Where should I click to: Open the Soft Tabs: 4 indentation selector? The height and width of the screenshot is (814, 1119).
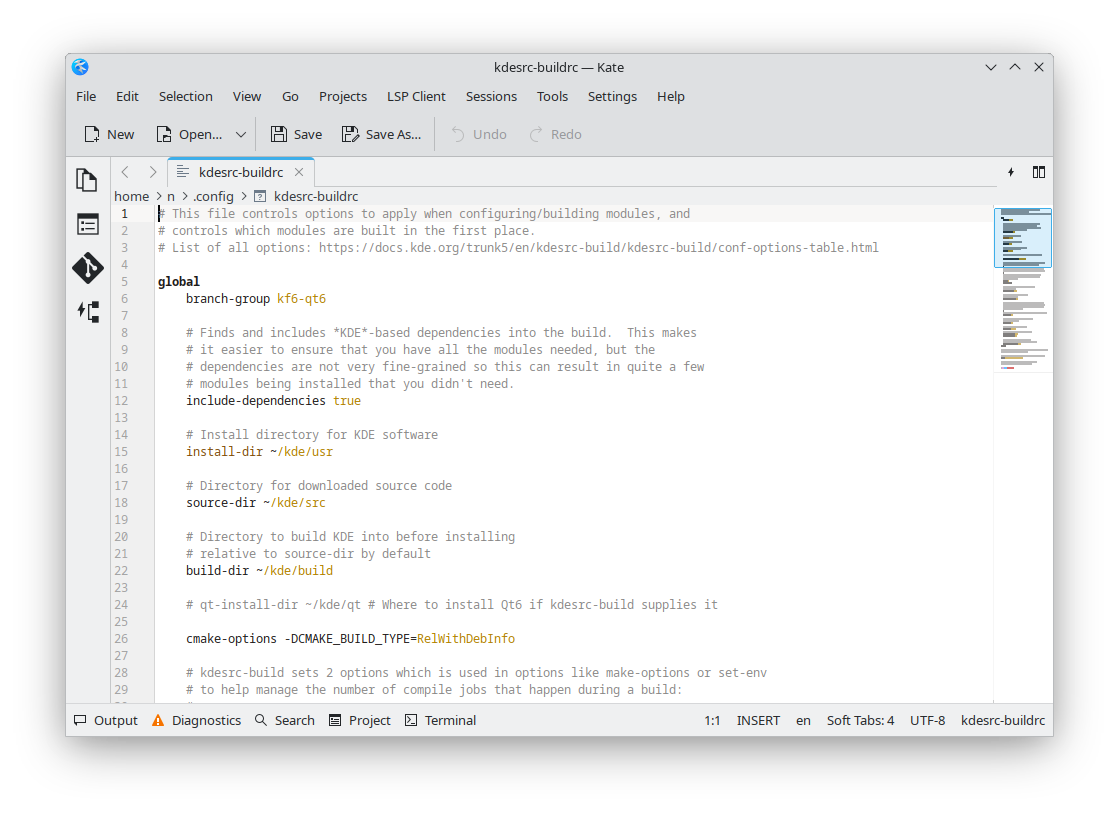860,720
